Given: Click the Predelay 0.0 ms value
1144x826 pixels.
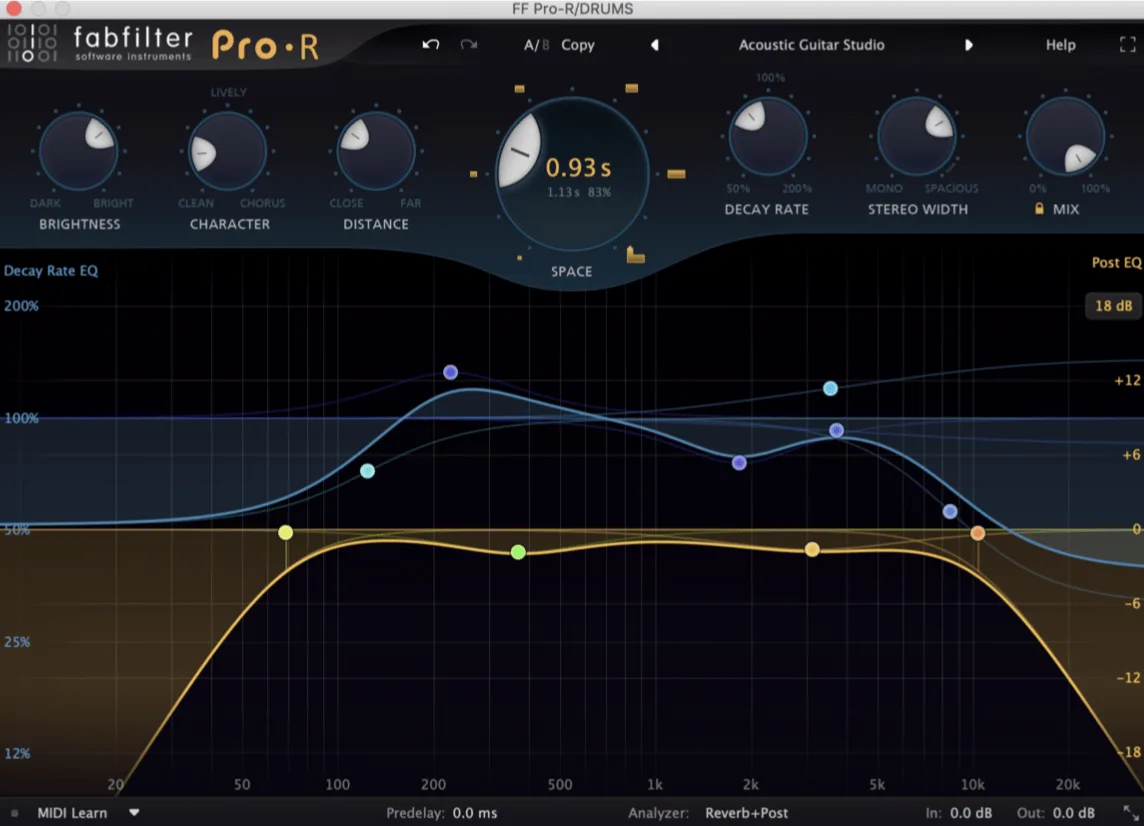Looking at the screenshot, I should pos(475,813).
